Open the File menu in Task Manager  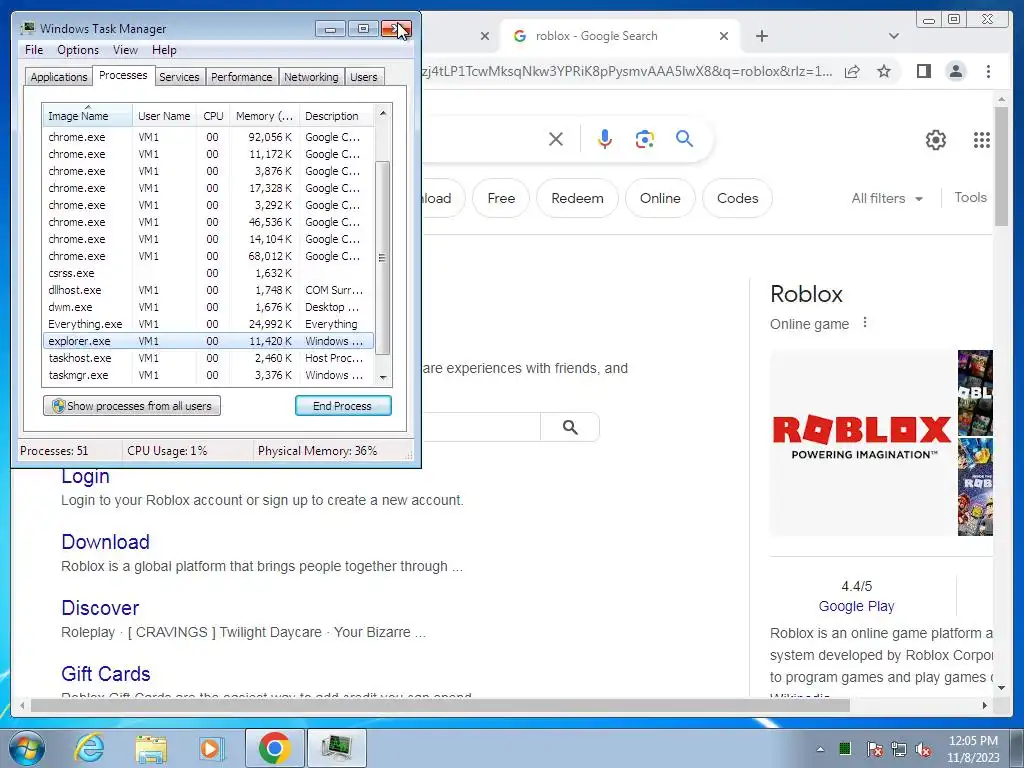coord(34,50)
